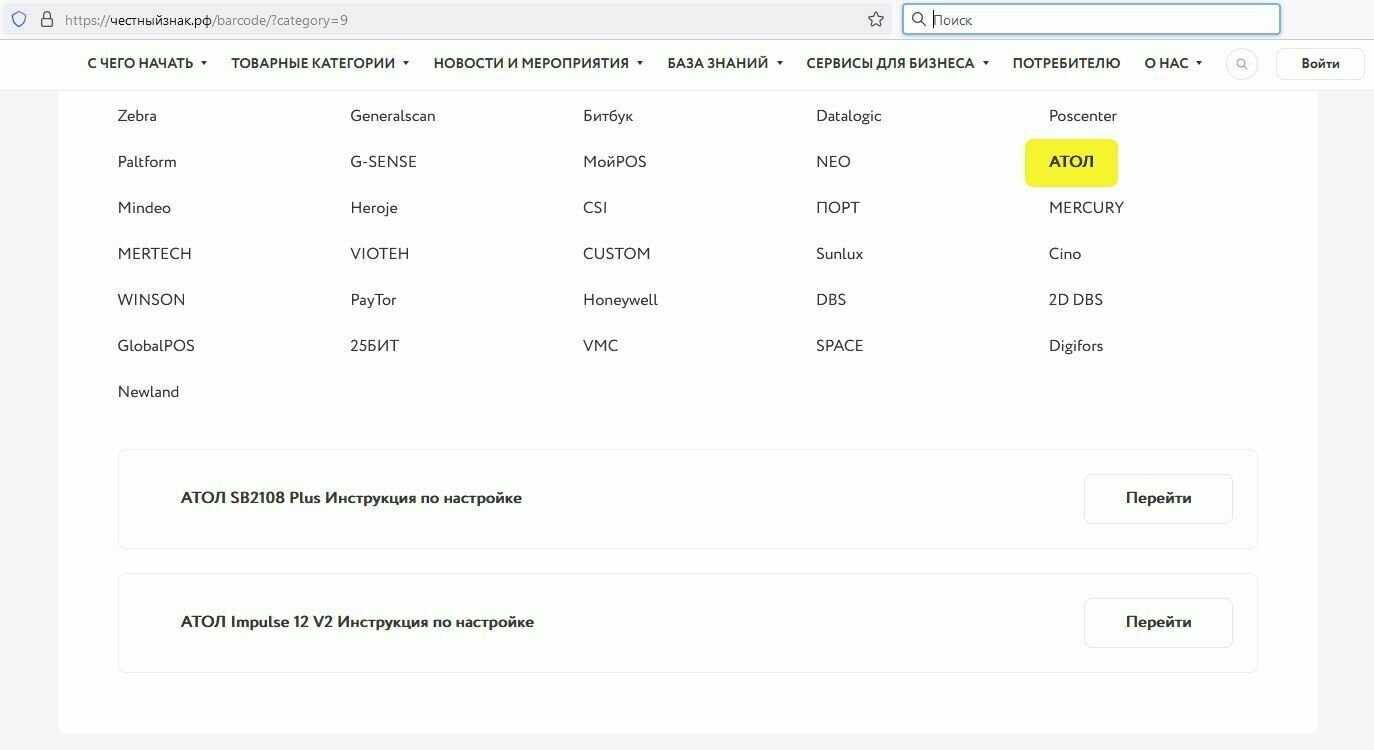Image resolution: width=1374 pixels, height=750 pixels.
Task: Open instructions for АТОЛ SB2108 Plus via Перейти
Action: coord(1158,498)
